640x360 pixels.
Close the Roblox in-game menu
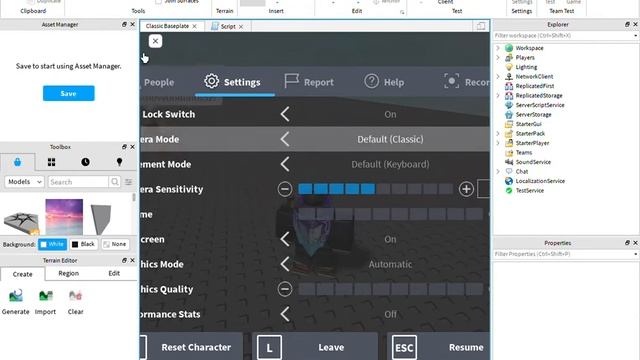tap(155, 41)
